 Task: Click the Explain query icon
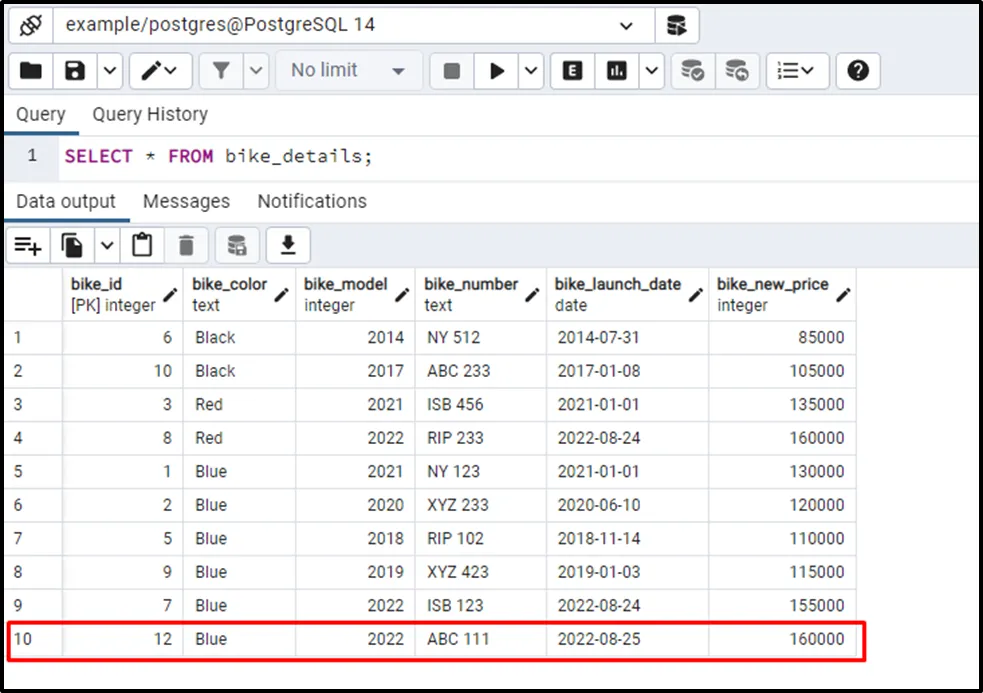tap(573, 71)
